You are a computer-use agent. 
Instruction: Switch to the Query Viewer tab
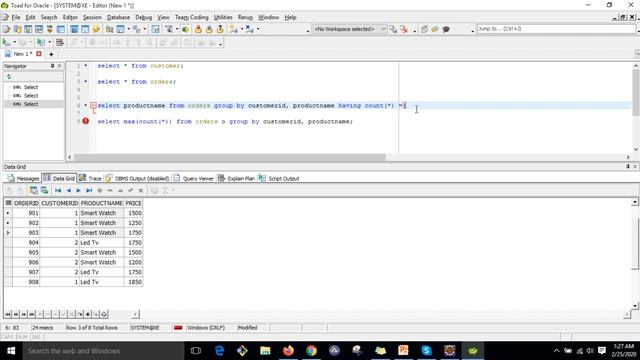[193, 178]
